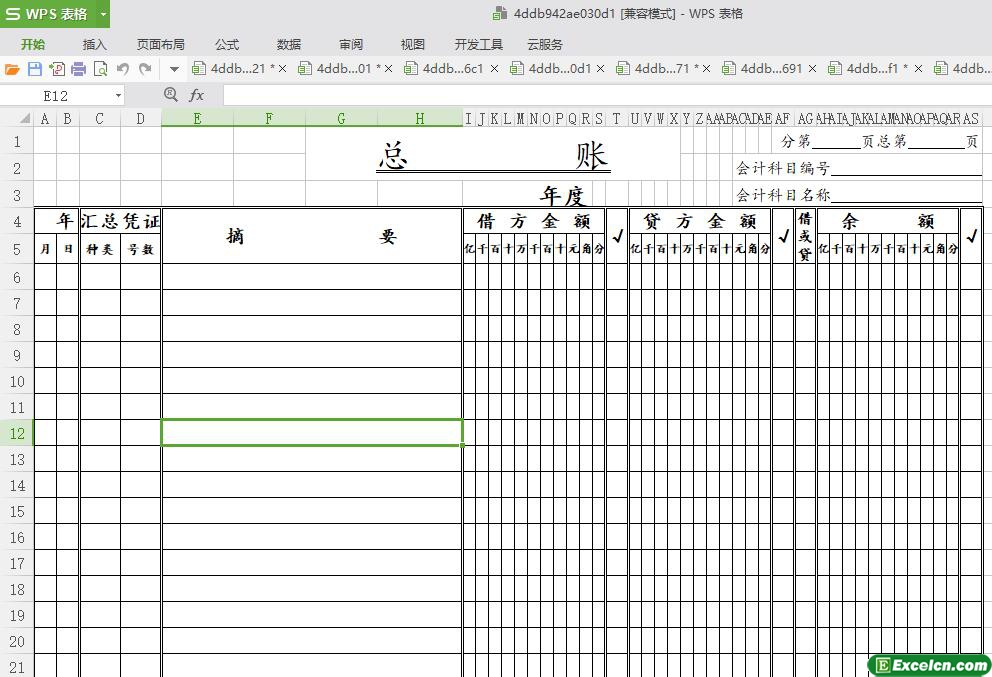Click the 年度 cell

562,196
